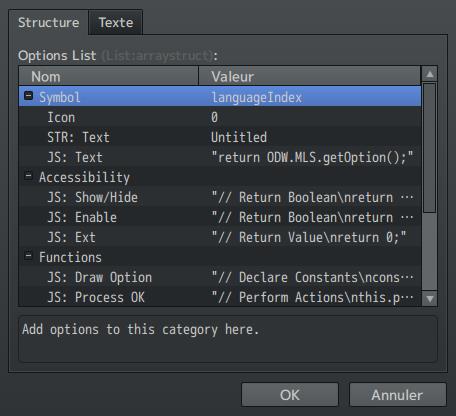The image size is (456, 416).
Task: Click the Return Value 0 code
Action: 309,237
